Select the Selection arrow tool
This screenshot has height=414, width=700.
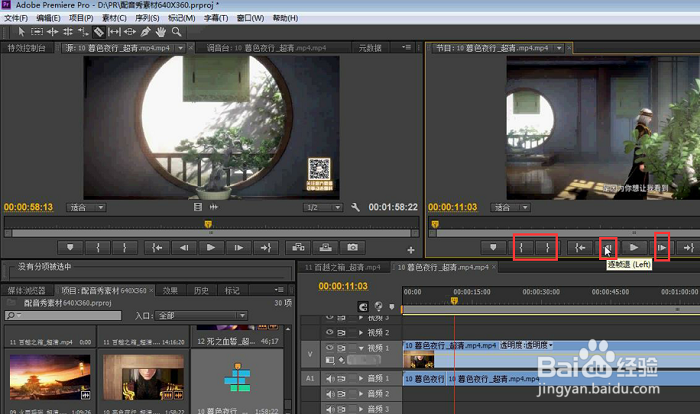click(21, 32)
